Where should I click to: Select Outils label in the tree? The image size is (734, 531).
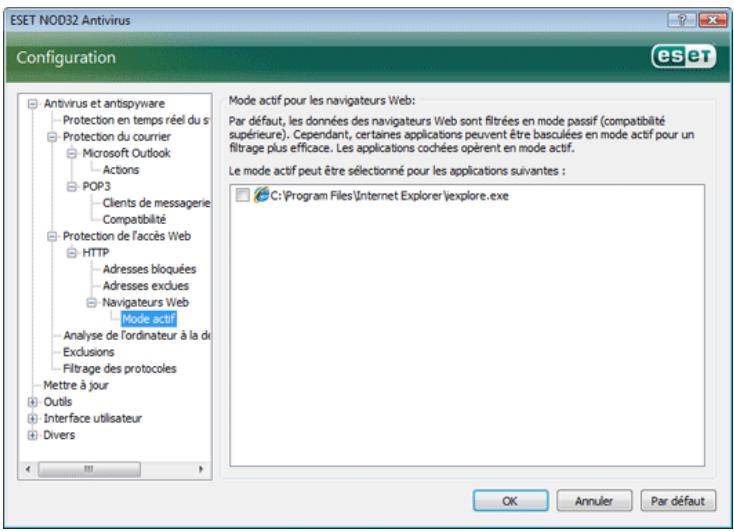[58, 402]
